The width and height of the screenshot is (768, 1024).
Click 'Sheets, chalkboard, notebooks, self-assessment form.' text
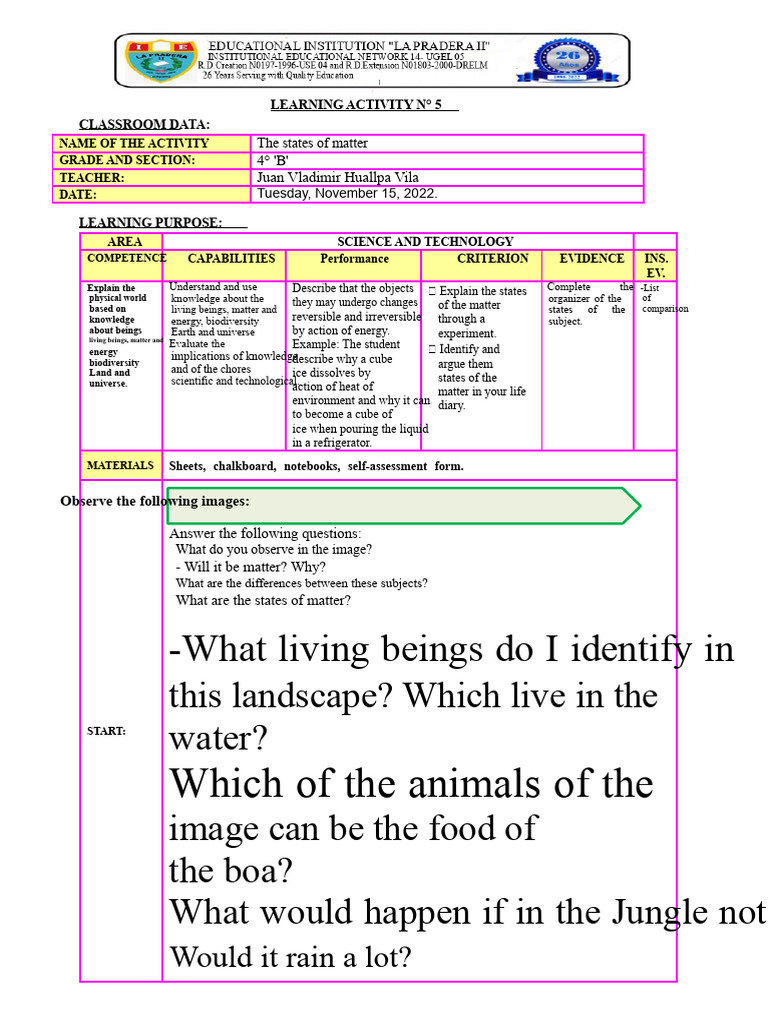(x=316, y=466)
